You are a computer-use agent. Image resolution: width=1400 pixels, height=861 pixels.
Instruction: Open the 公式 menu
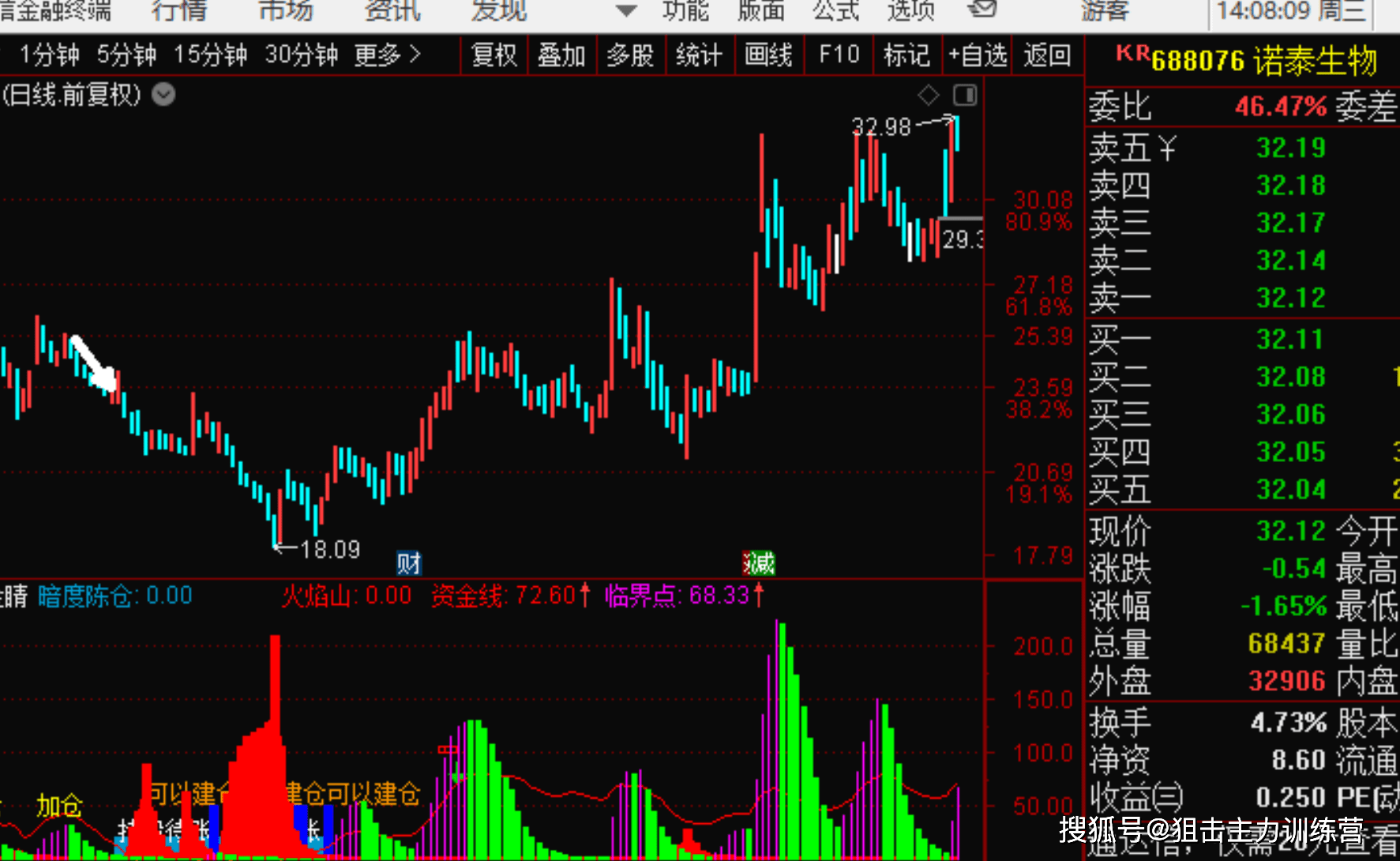click(836, 10)
